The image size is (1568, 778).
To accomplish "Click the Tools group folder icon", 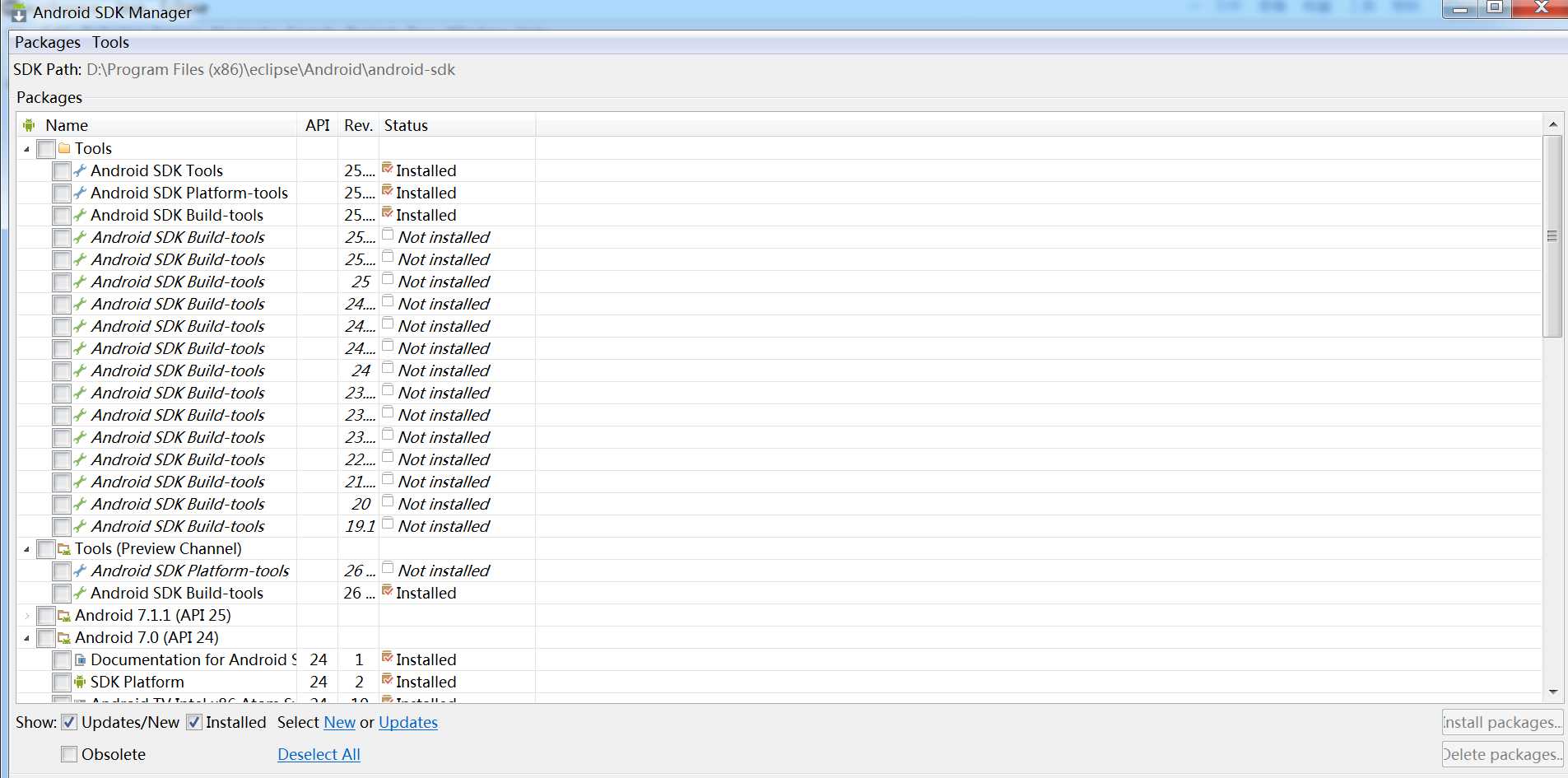I will tap(64, 148).
